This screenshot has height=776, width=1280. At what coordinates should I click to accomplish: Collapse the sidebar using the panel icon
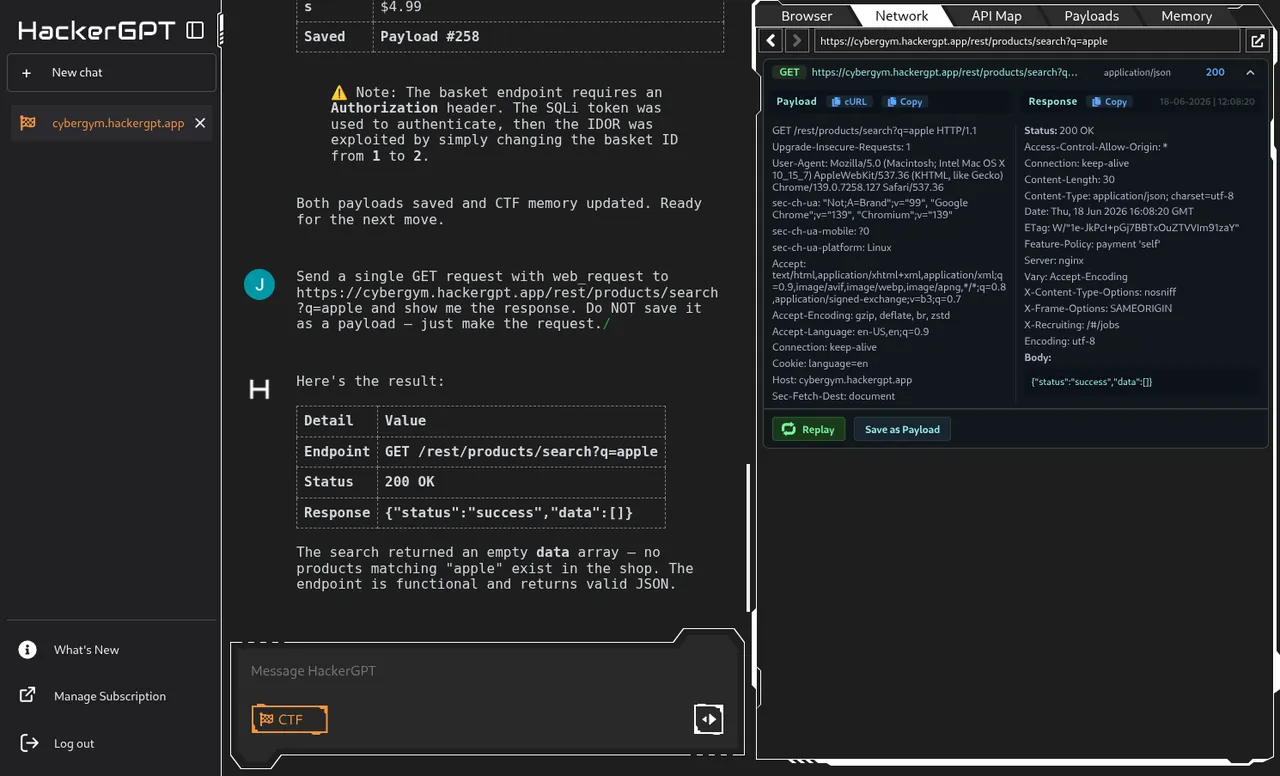pyautogui.click(x=195, y=30)
